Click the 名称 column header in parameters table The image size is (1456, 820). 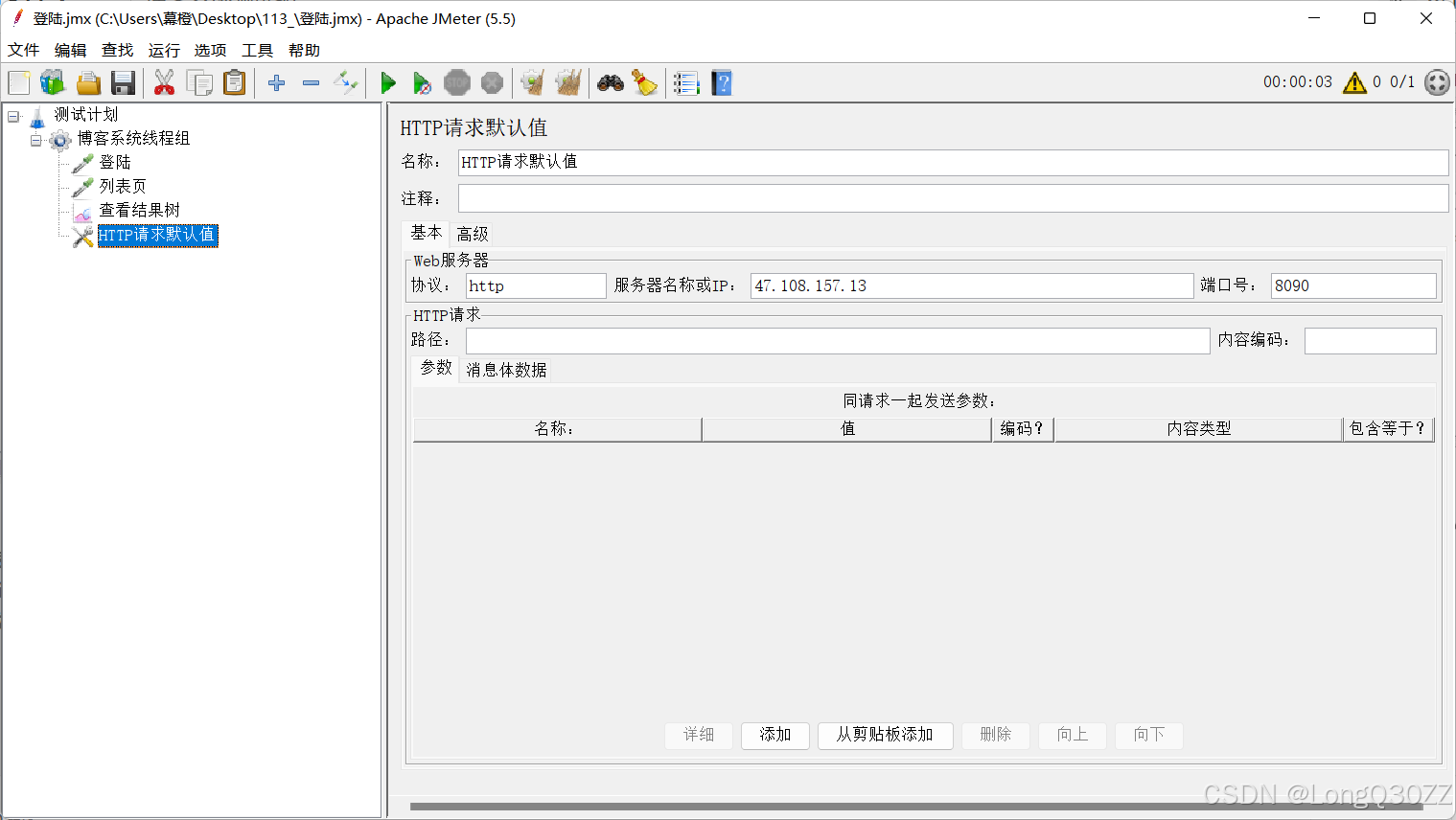coord(557,429)
